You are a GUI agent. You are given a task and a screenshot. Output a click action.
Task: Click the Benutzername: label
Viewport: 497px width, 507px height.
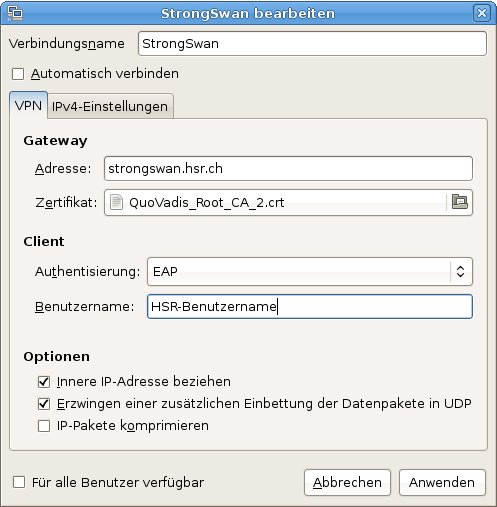click(85, 306)
